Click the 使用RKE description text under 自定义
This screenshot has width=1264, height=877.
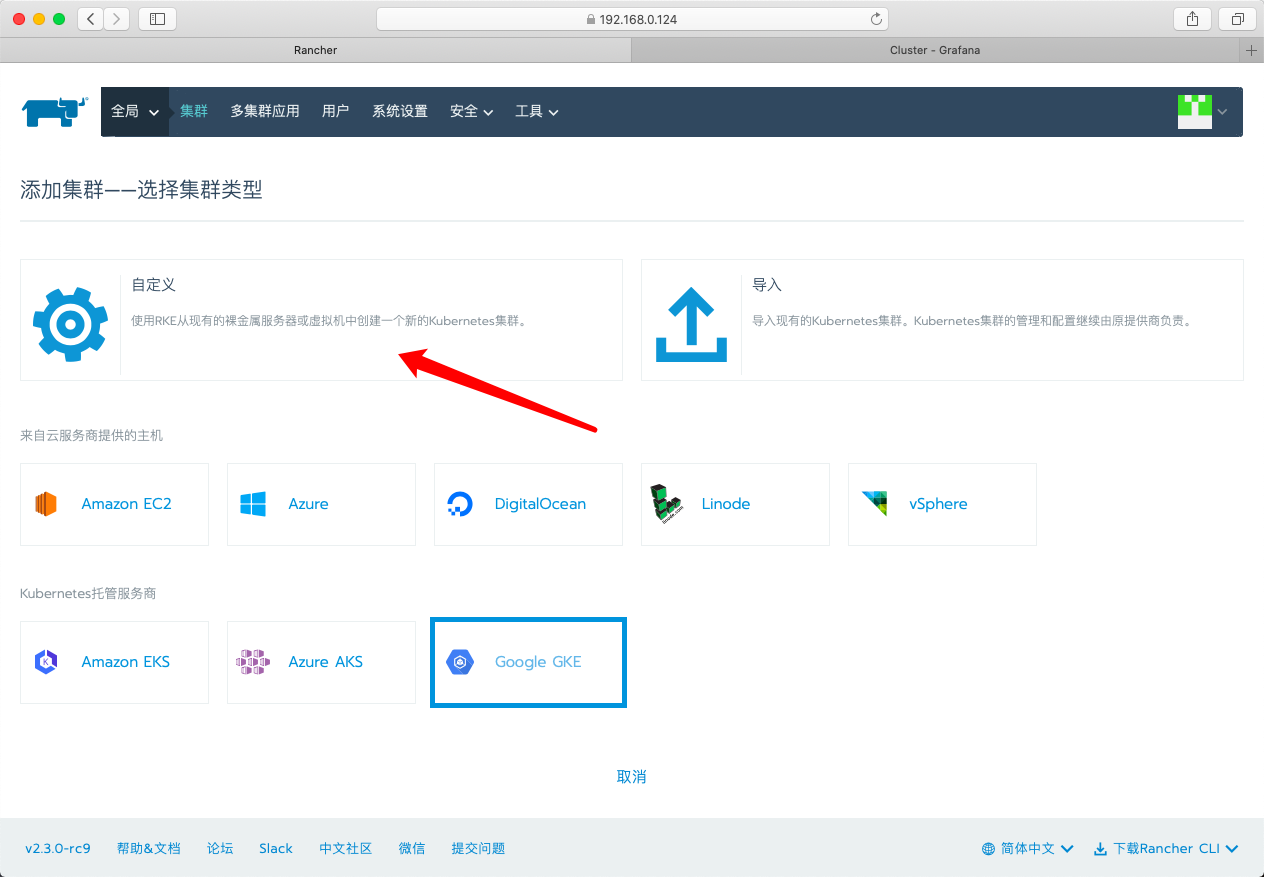click(329, 321)
